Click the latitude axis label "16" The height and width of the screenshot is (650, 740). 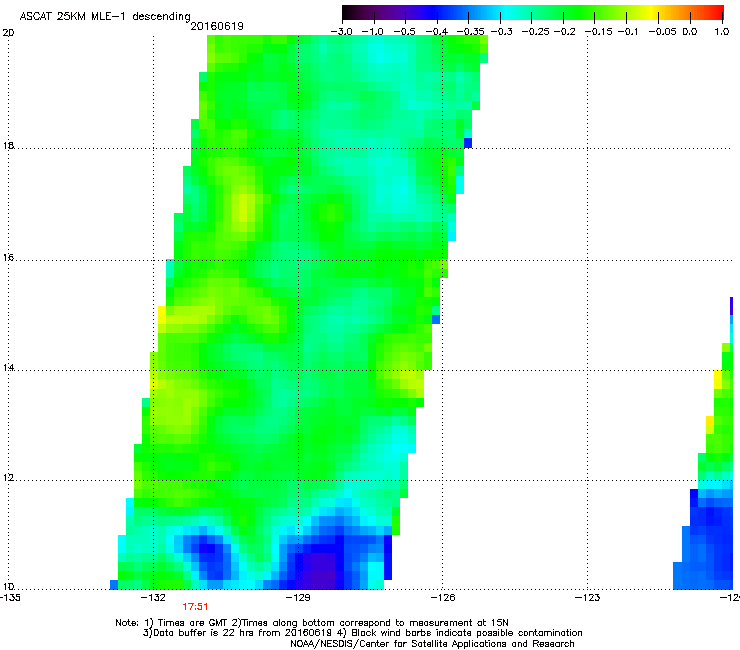point(8,258)
